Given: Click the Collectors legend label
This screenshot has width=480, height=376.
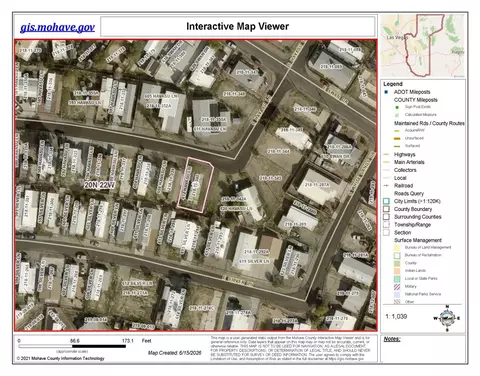Looking at the screenshot, I should (x=405, y=170).
